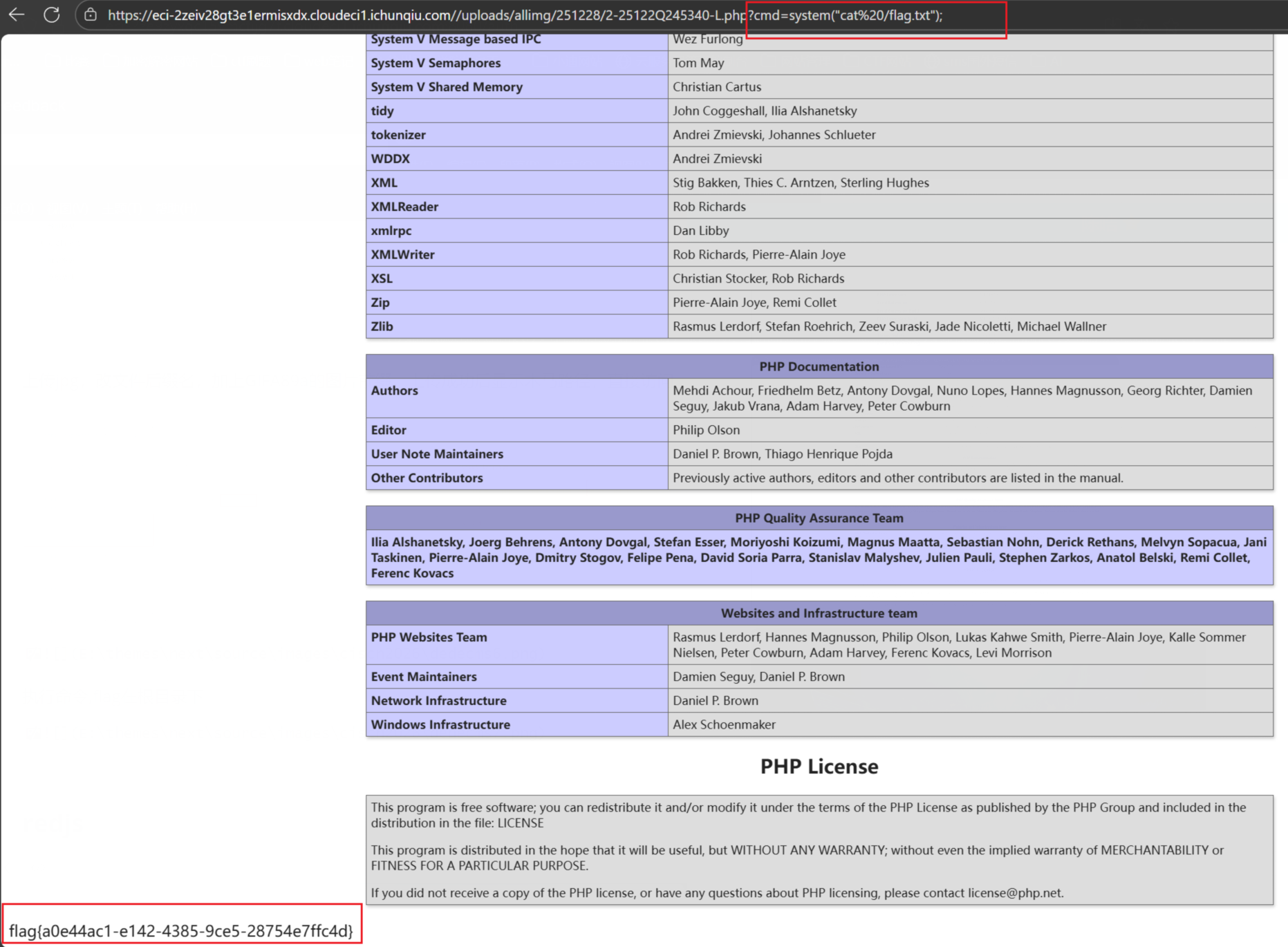Click the tokenizer module name

point(398,135)
